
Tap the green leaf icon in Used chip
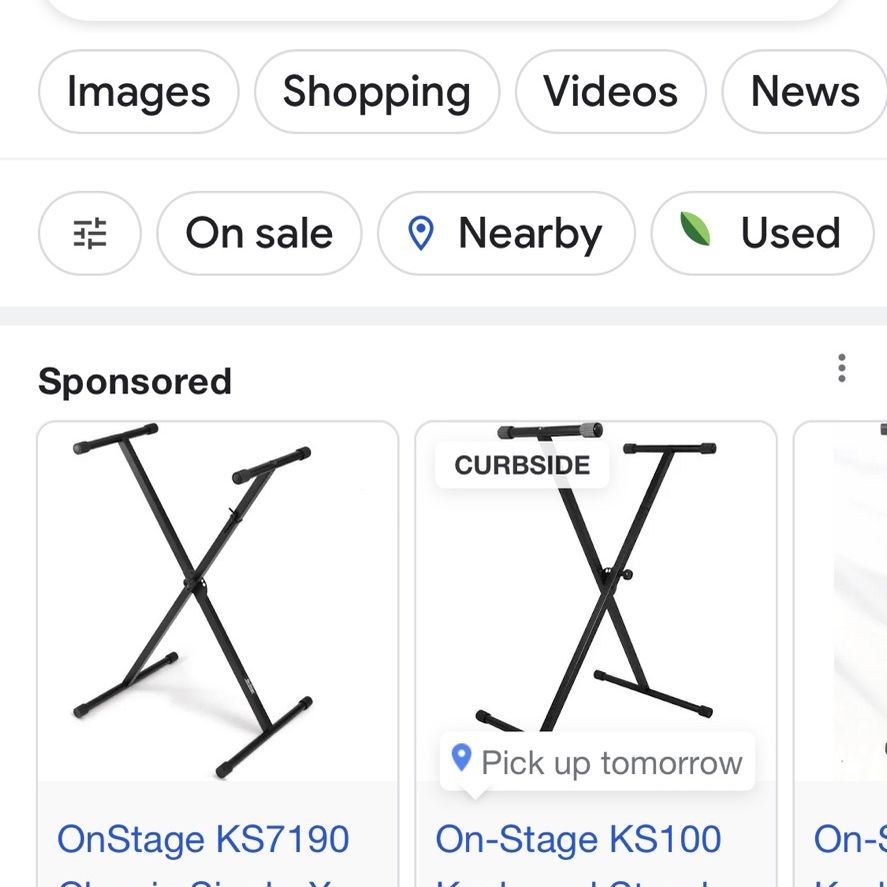point(695,229)
